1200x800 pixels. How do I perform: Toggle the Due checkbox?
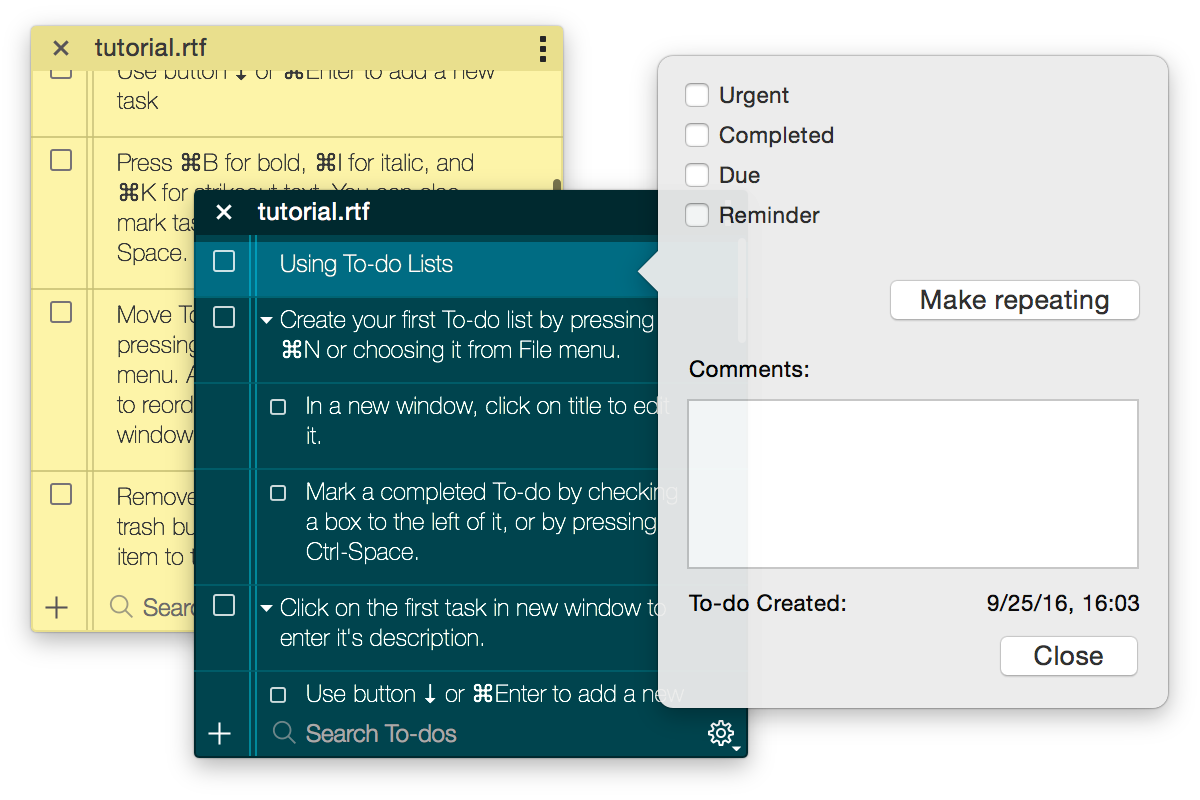coord(697,176)
